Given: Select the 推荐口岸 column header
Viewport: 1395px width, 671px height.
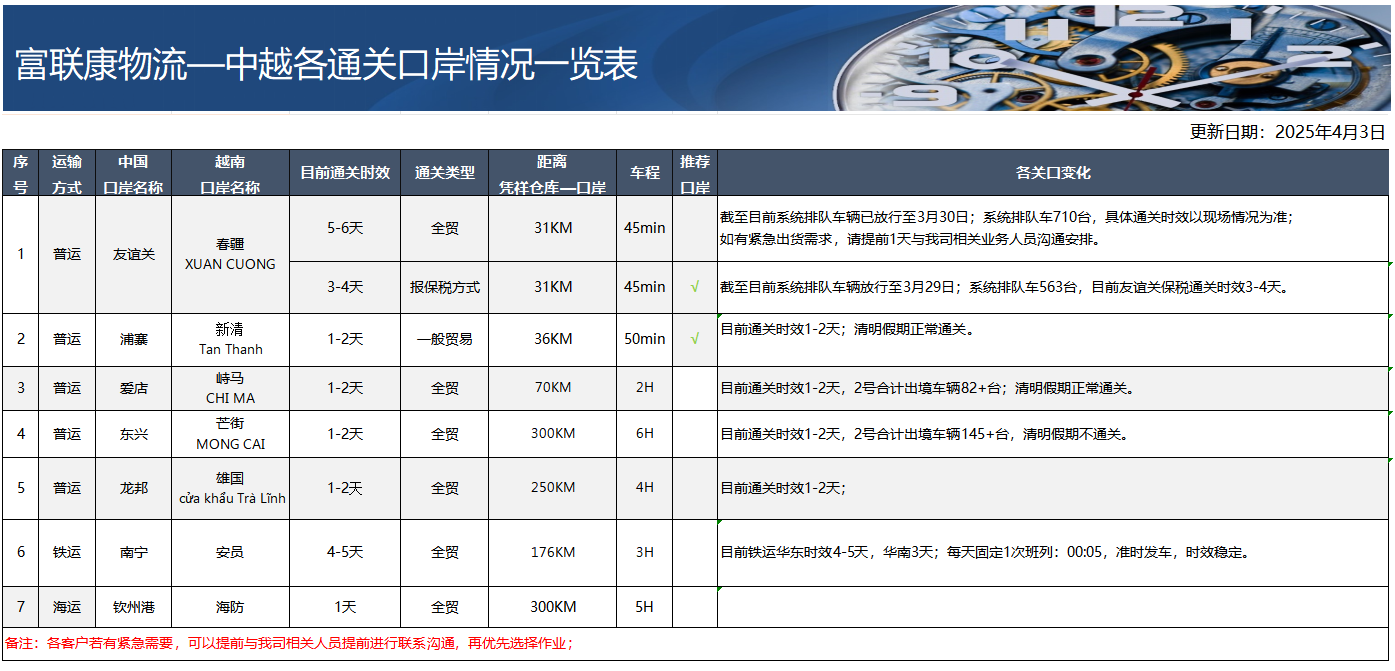Looking at the screenshot, I should (x=695, y=173).
